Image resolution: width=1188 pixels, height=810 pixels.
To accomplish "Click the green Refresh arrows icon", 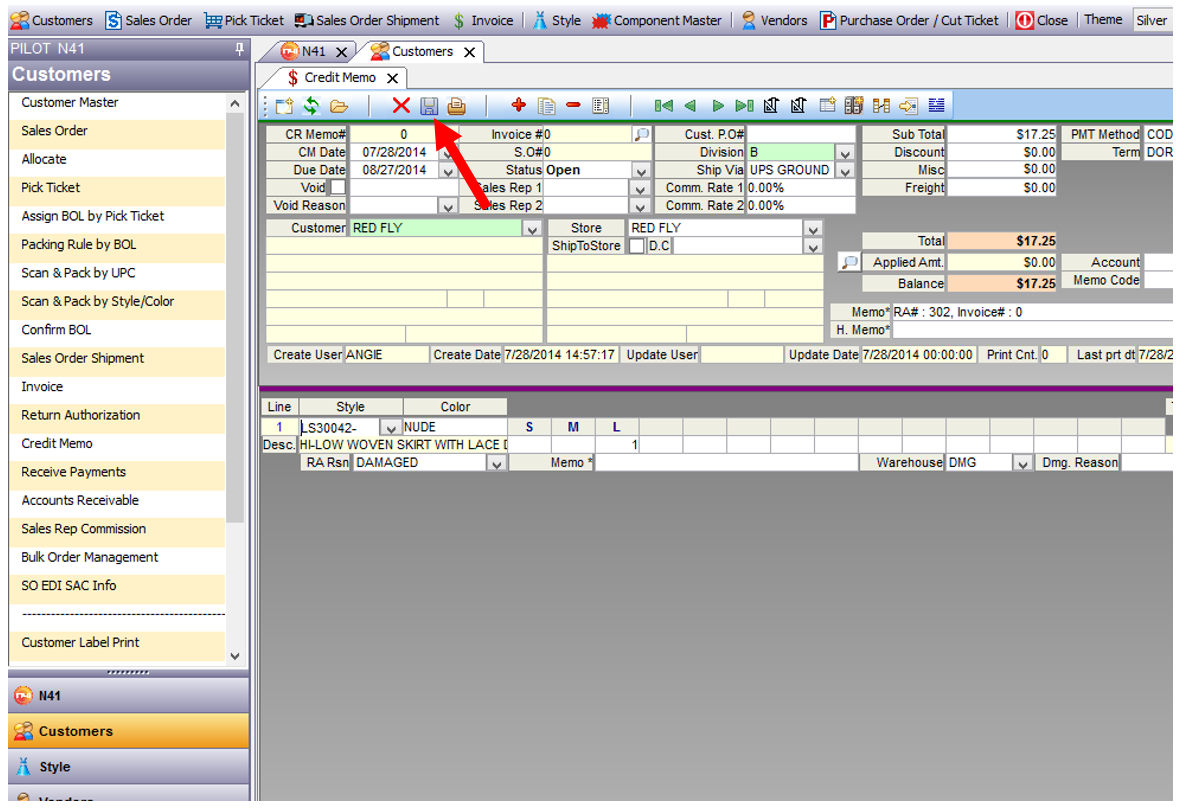I will (x=311, y=106).
